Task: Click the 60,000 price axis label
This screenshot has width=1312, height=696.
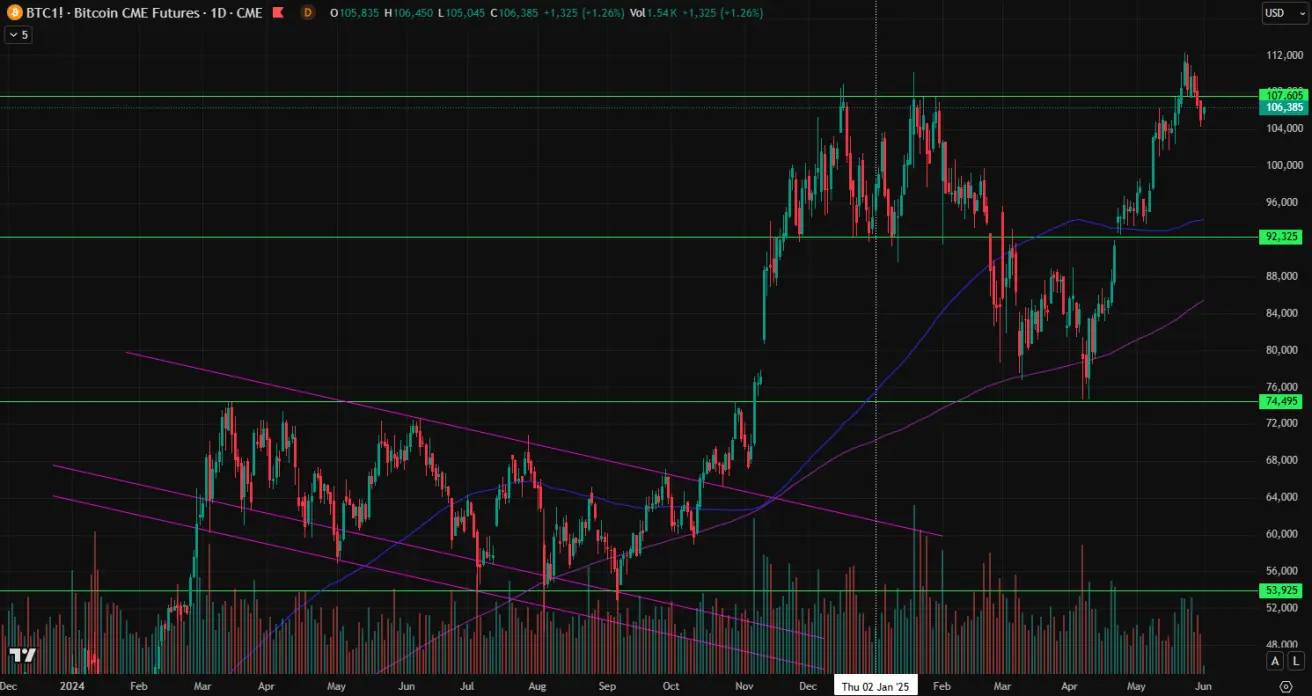Action: click(x=1283, y=534)
